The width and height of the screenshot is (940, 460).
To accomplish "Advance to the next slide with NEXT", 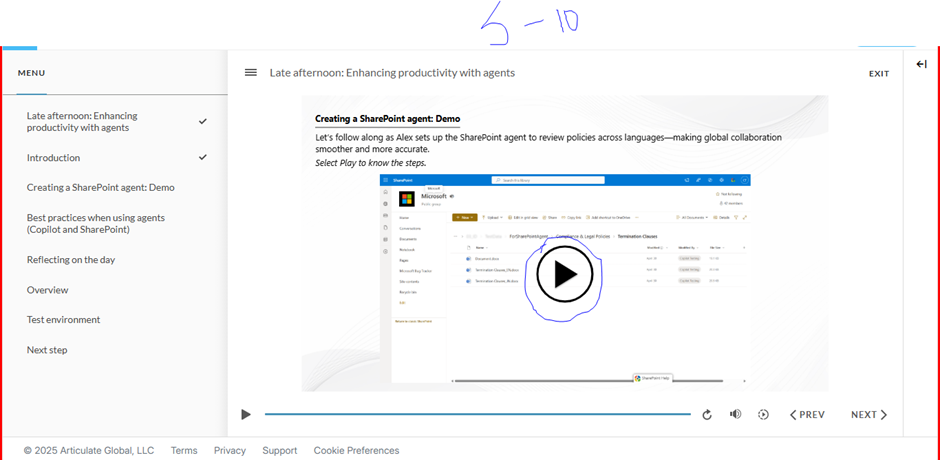I will point(869,414).
